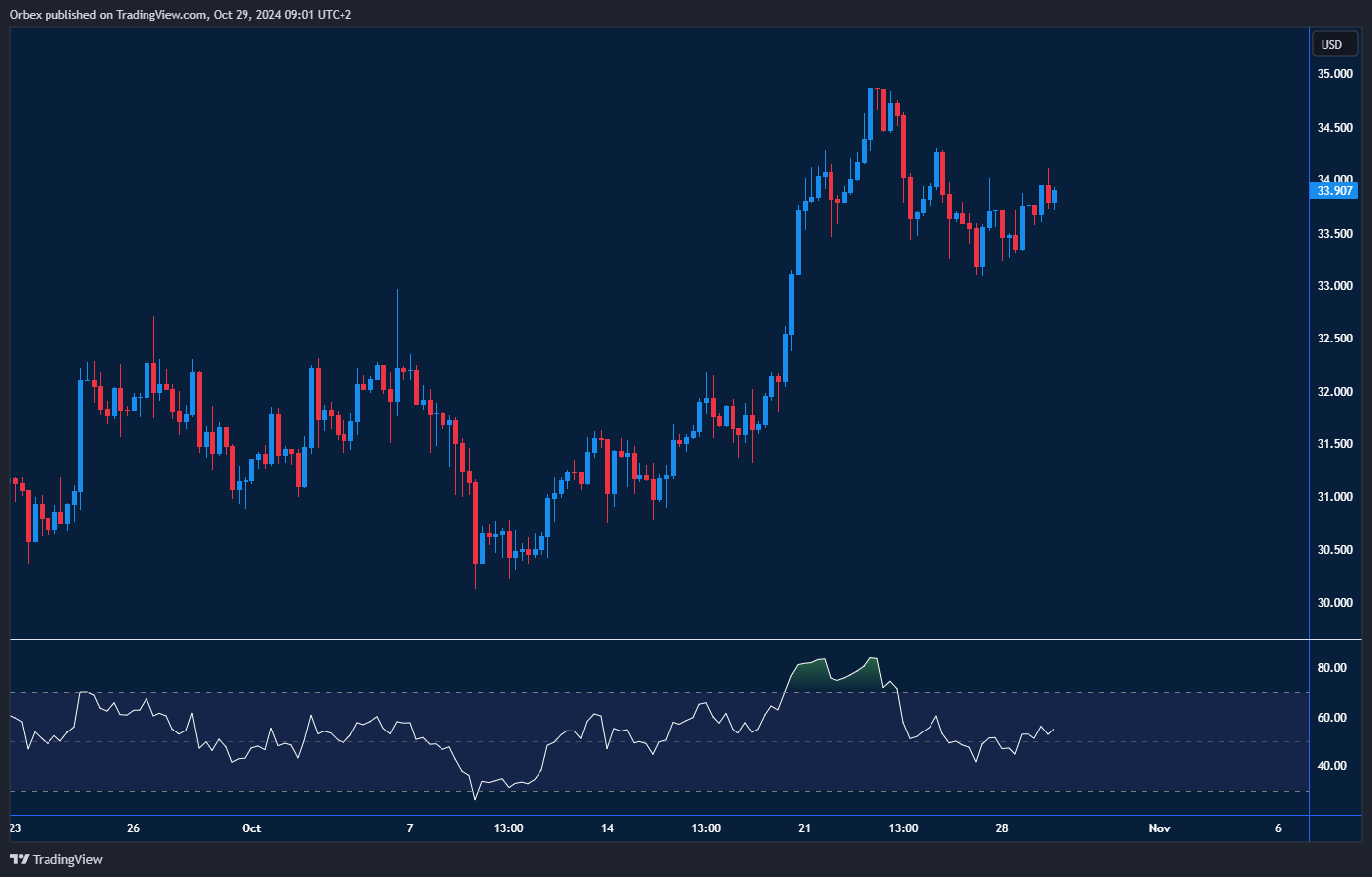
Task: Click the 32.500 level on the price scale
Action: 1334,339
